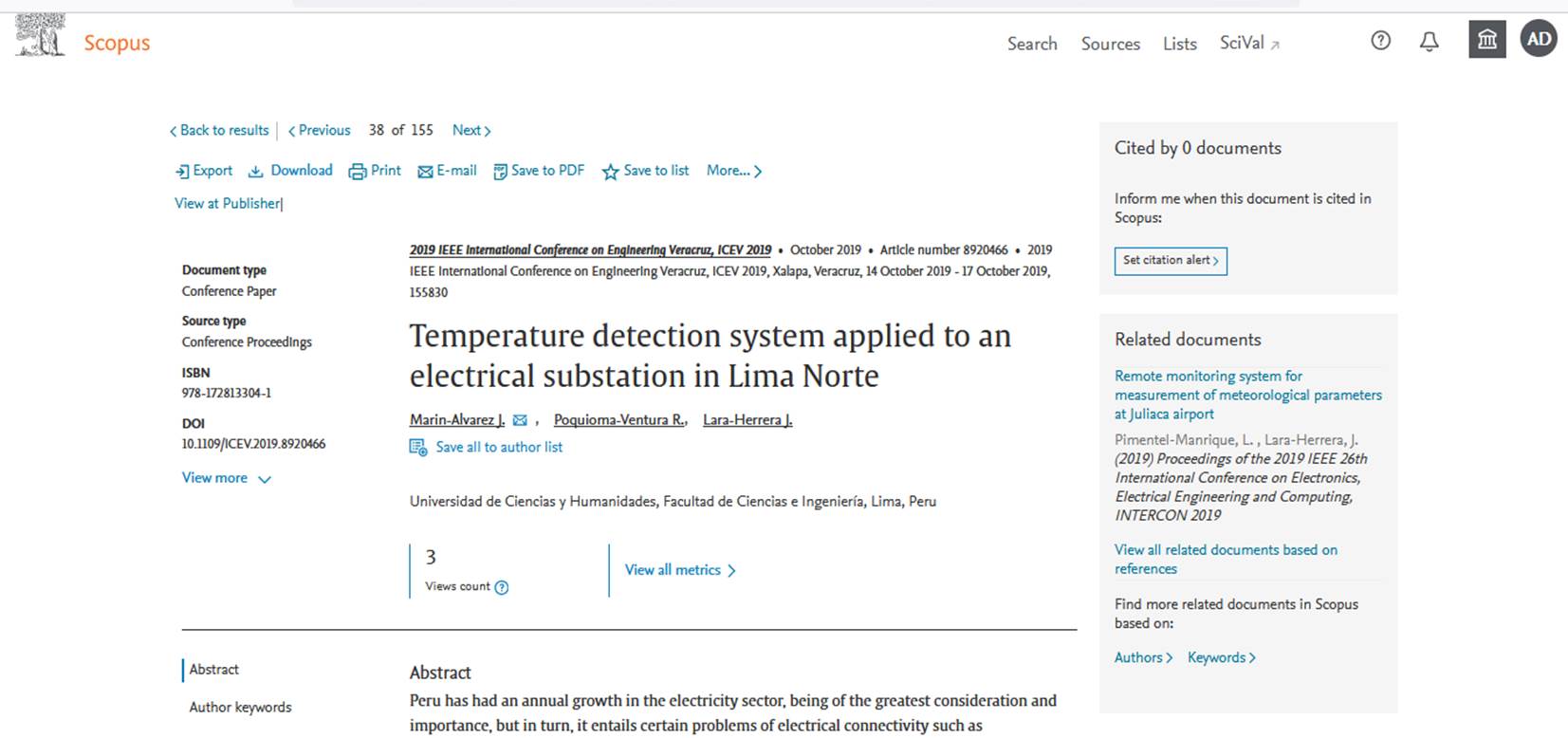This screenshot has width=1568, height=738.
Task: Click the Download icon
Action: (x=255, y=172)
